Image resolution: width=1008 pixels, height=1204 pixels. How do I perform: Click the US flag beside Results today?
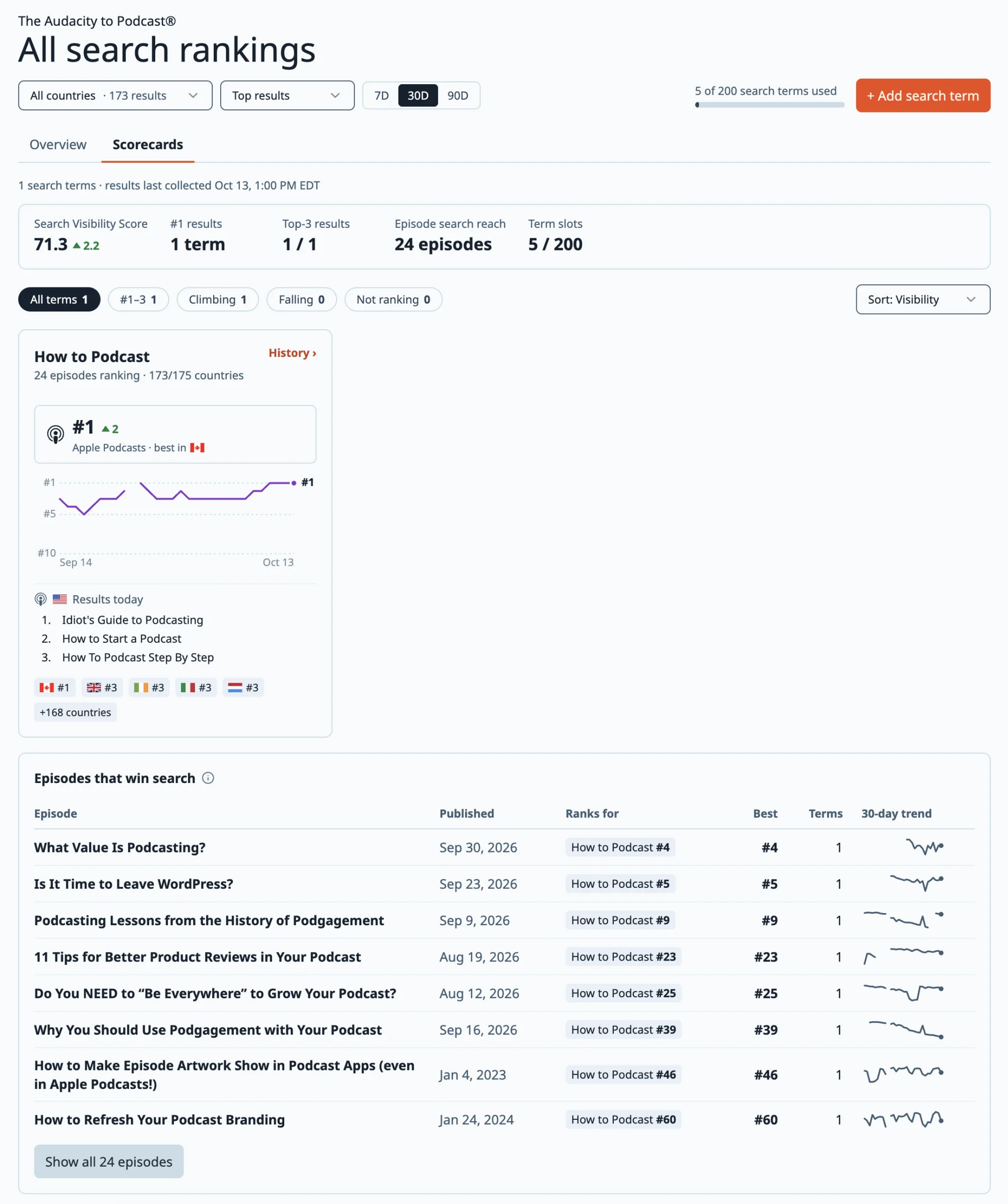pos(59,599)
